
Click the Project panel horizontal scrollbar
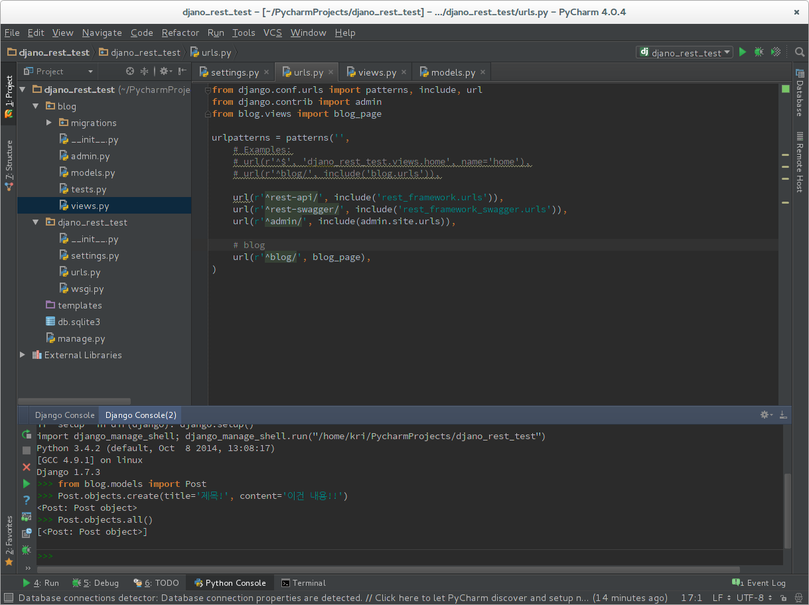[x=74, y=401]
